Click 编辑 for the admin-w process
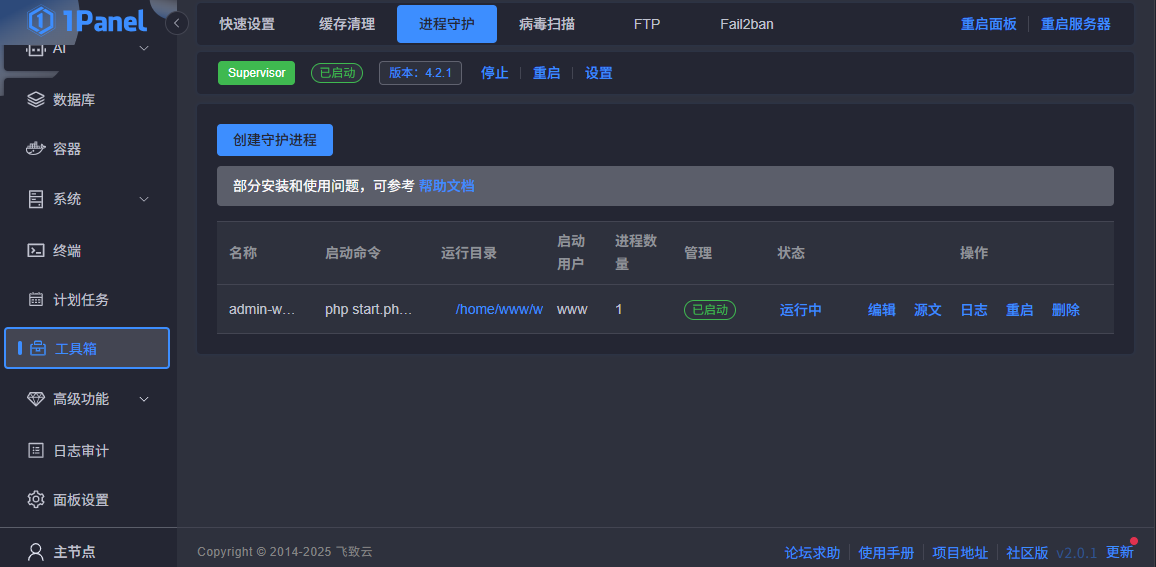Image resolution: width=1156 pixels, height=567 pixels. coord(882,310)
